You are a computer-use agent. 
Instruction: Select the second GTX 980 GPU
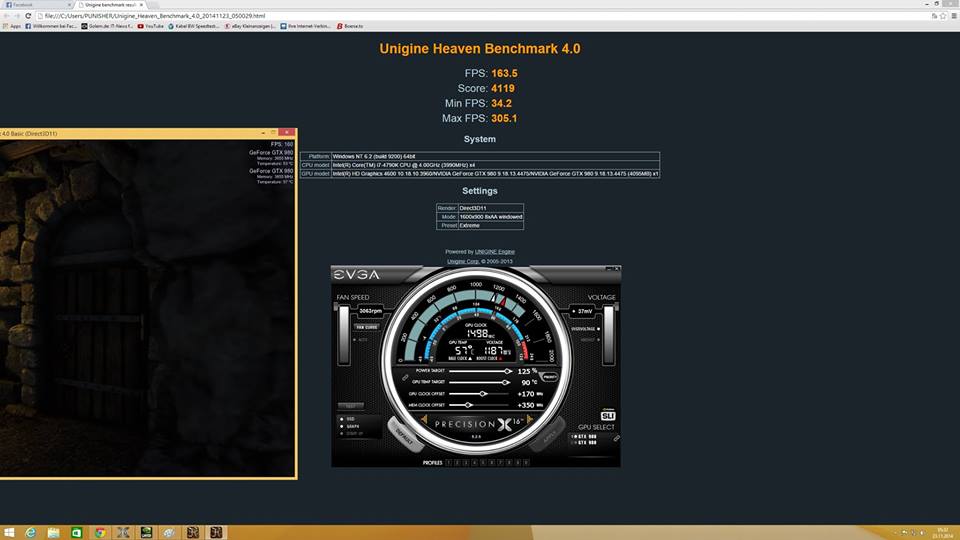pyautogui.click(x=584, y=442)
